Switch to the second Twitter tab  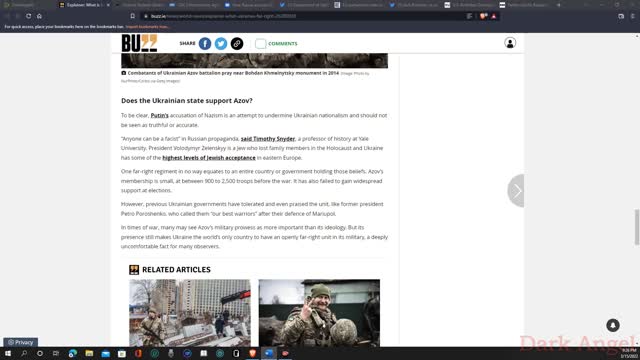pos(414,5)
